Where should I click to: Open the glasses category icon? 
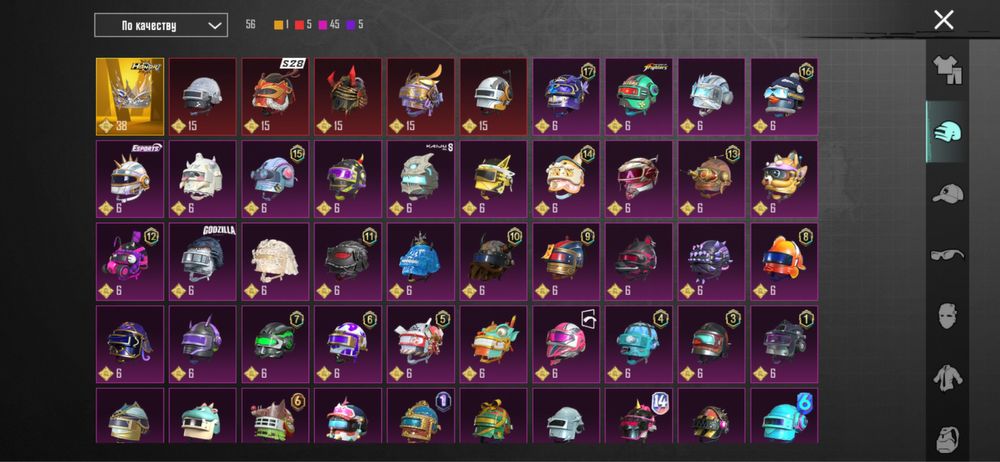tap(948, 255)
